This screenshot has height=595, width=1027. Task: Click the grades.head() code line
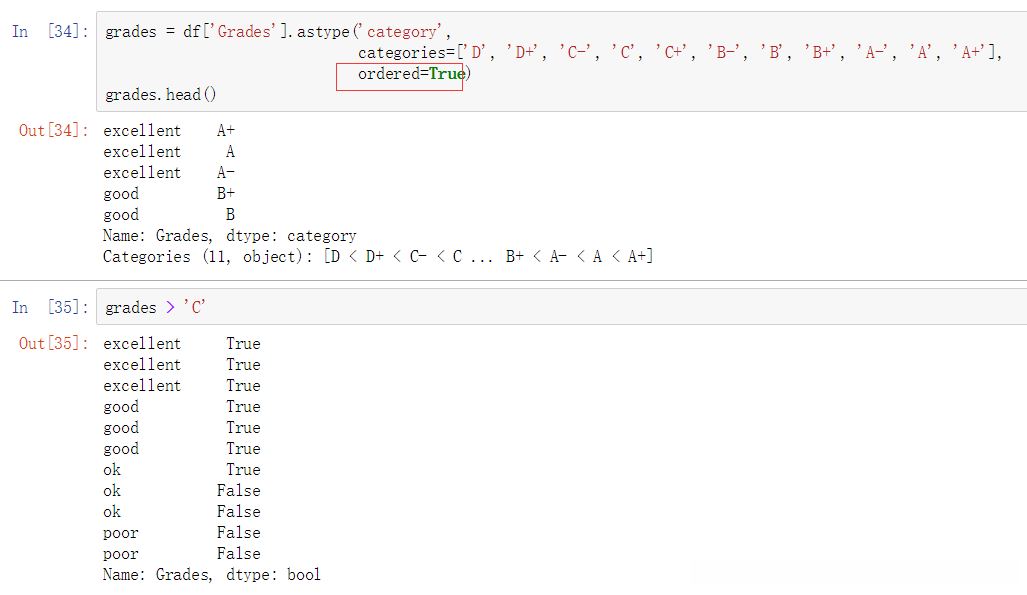[161, 95]
